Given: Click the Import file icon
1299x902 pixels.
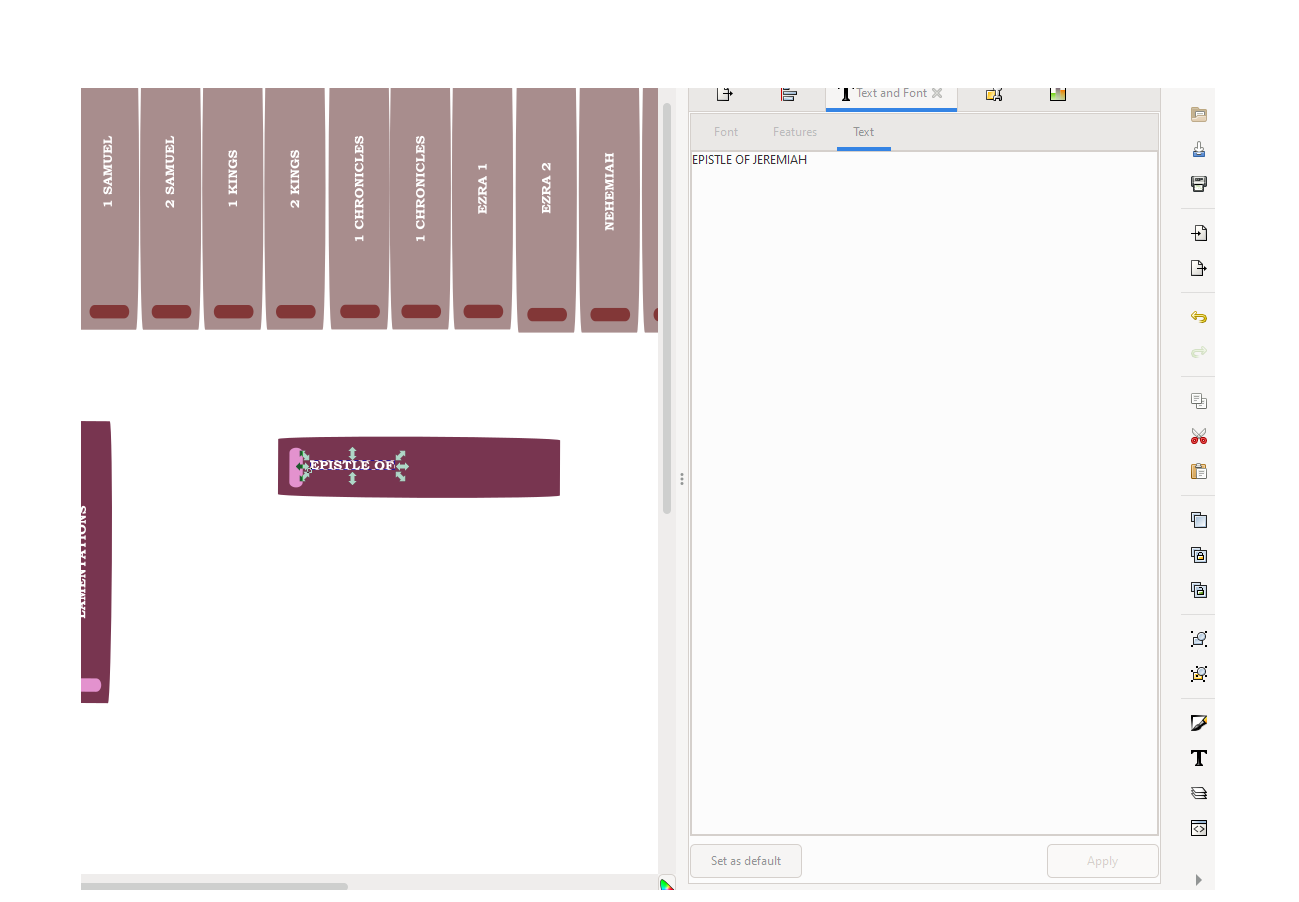Looking at the screenshot, I should pos(1198,233).
